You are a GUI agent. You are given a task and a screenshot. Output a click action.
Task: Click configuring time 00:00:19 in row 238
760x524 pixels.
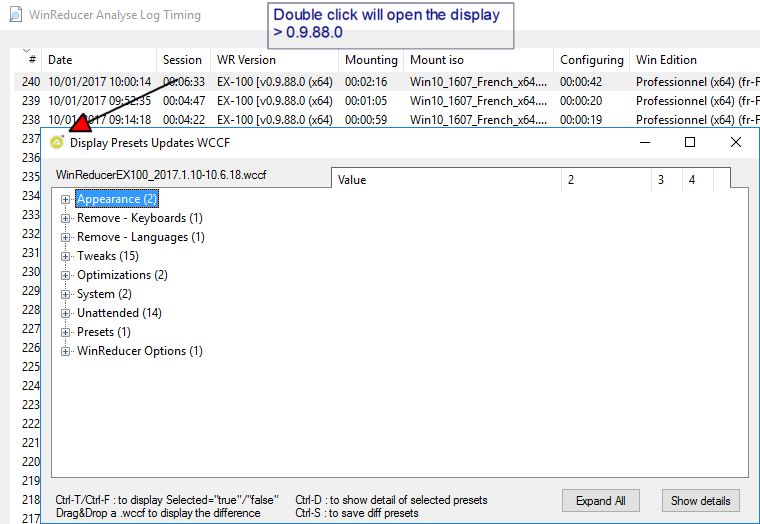coord(581,120)
